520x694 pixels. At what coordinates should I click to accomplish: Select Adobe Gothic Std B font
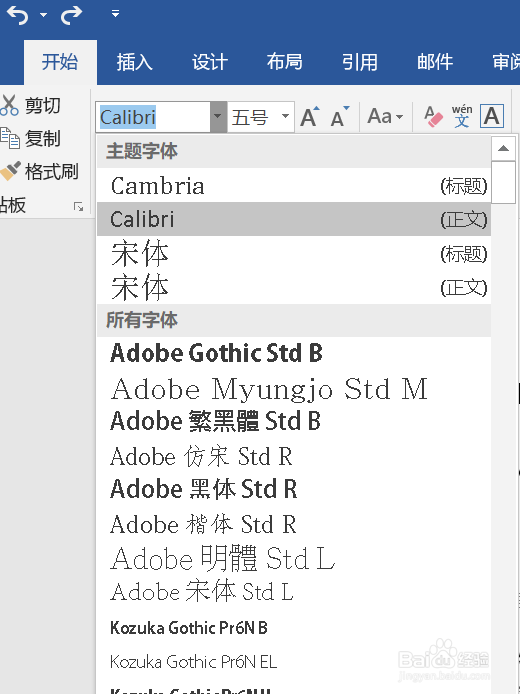(x=294, y=354)
